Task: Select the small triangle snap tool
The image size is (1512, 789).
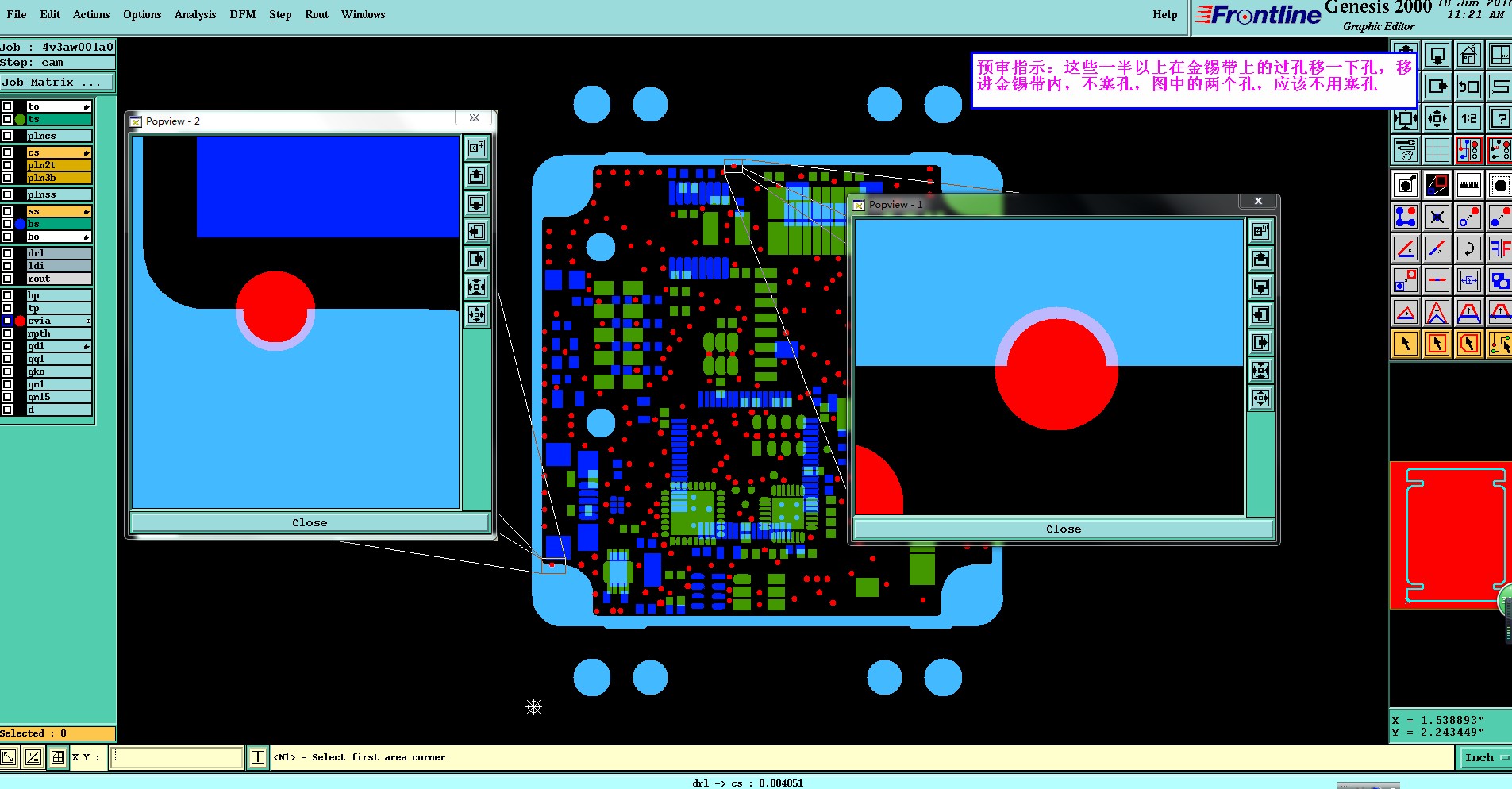Action: coord(1406,312)
